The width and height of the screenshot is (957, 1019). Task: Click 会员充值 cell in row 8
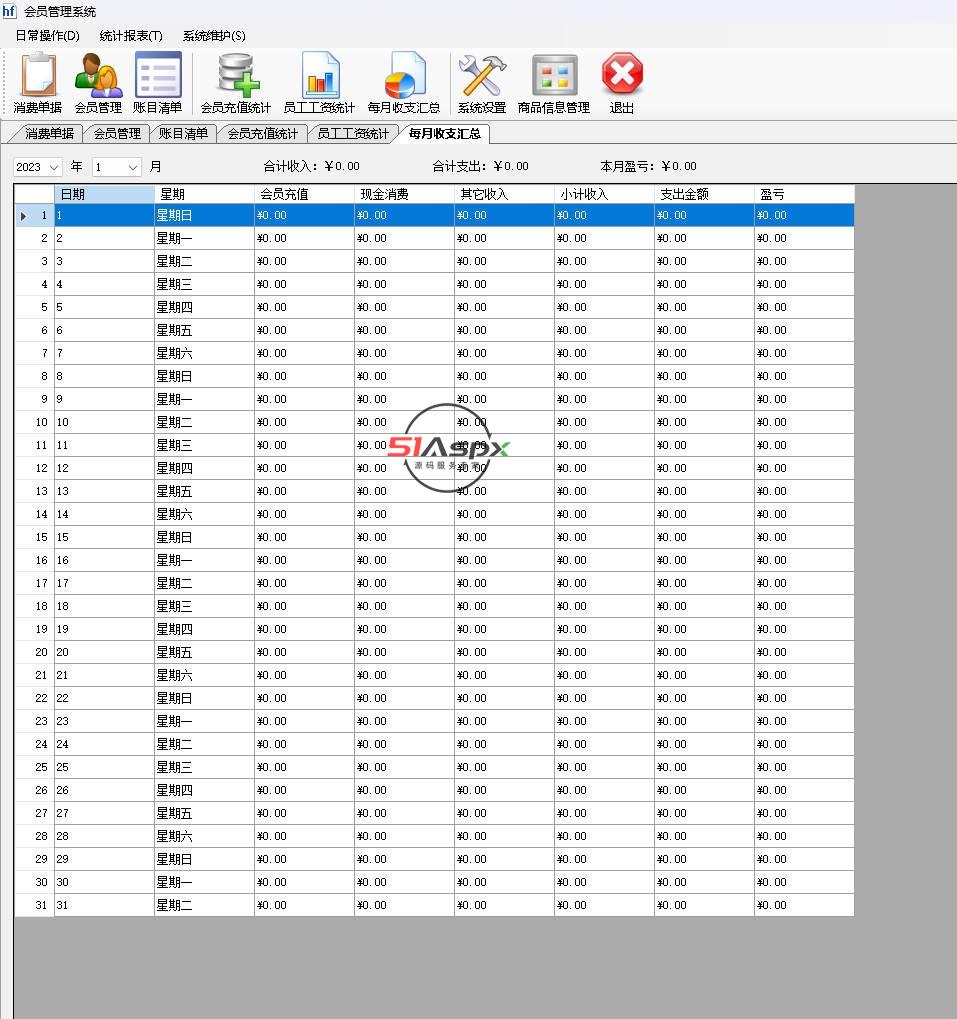[304, 376]
